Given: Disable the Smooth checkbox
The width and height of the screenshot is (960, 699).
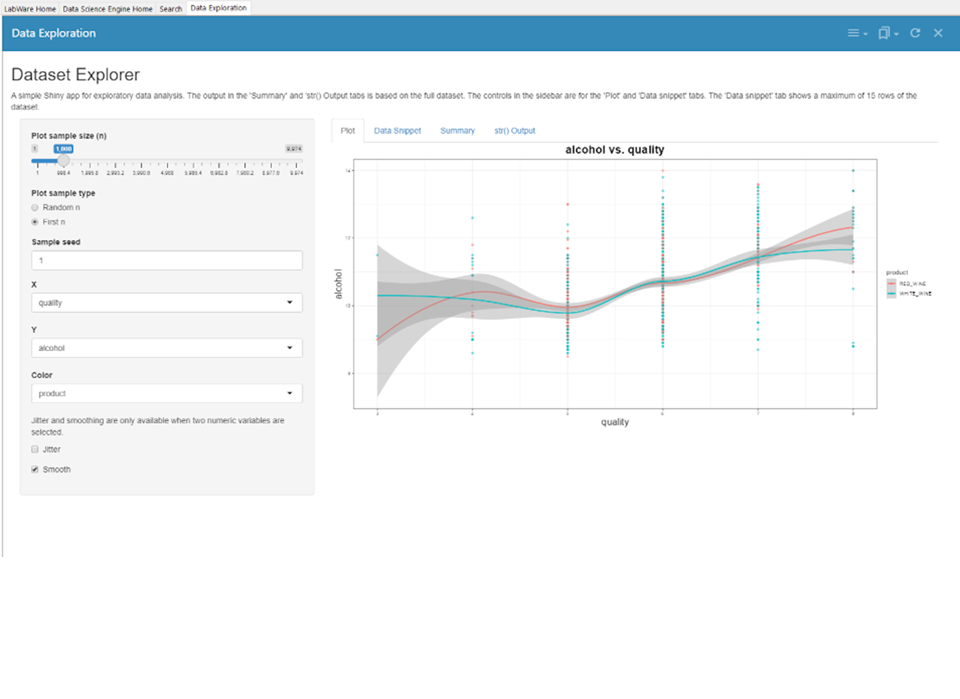Looking at the screenshot, I should click(x=35, y=468).
